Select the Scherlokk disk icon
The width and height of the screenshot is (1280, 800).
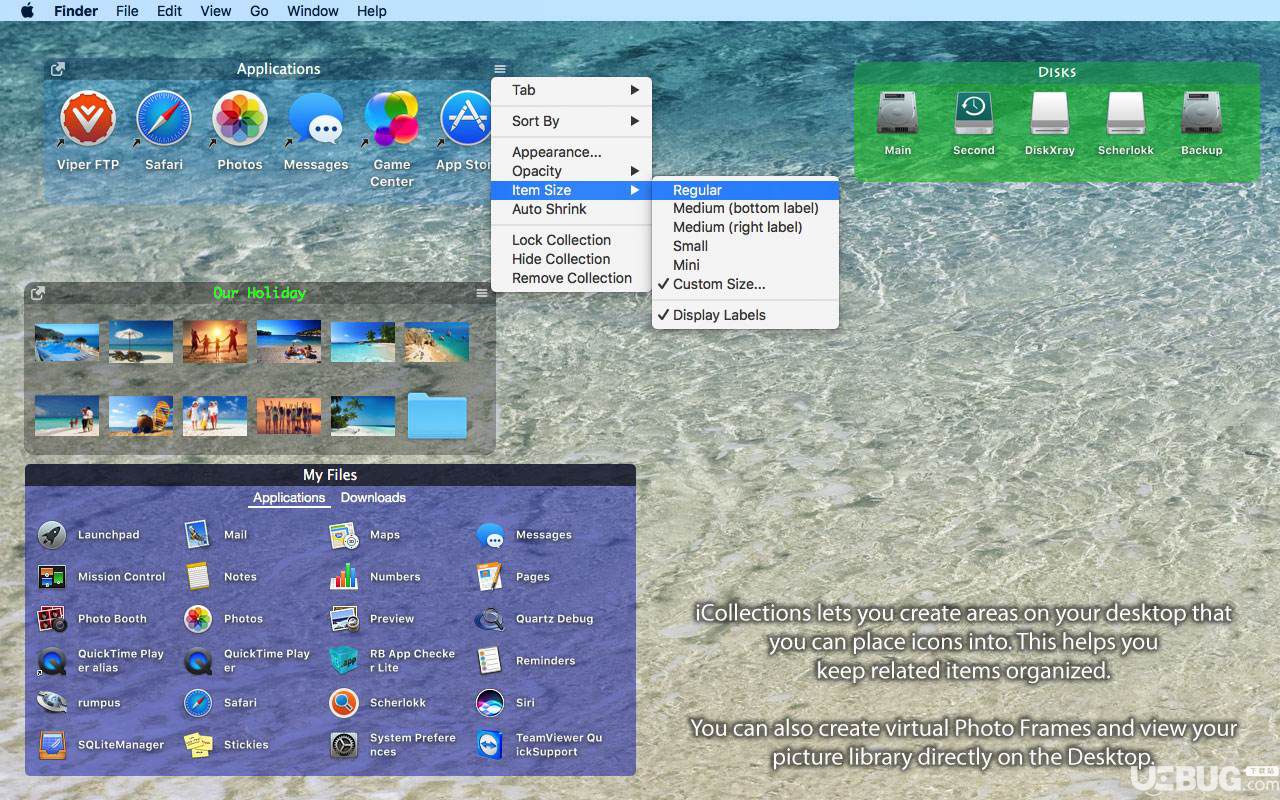coord(1126,114)
